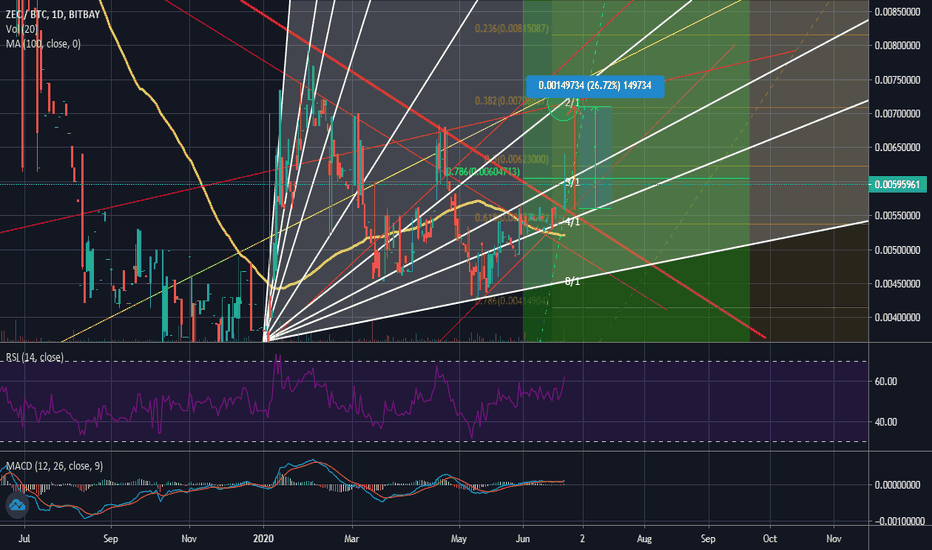Click the MACD 0.00000000 scale value
Screen dimensions: 932x550
tap(898, 485)
